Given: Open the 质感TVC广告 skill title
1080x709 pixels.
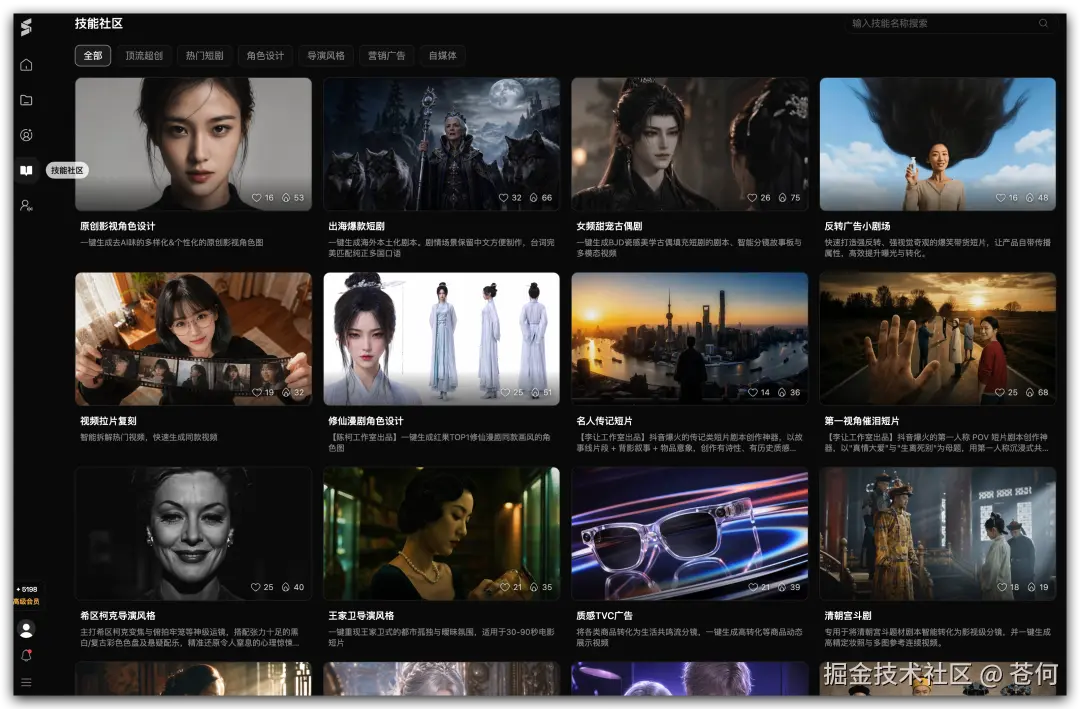Looking at the screenshot, I should click(604, 616).
